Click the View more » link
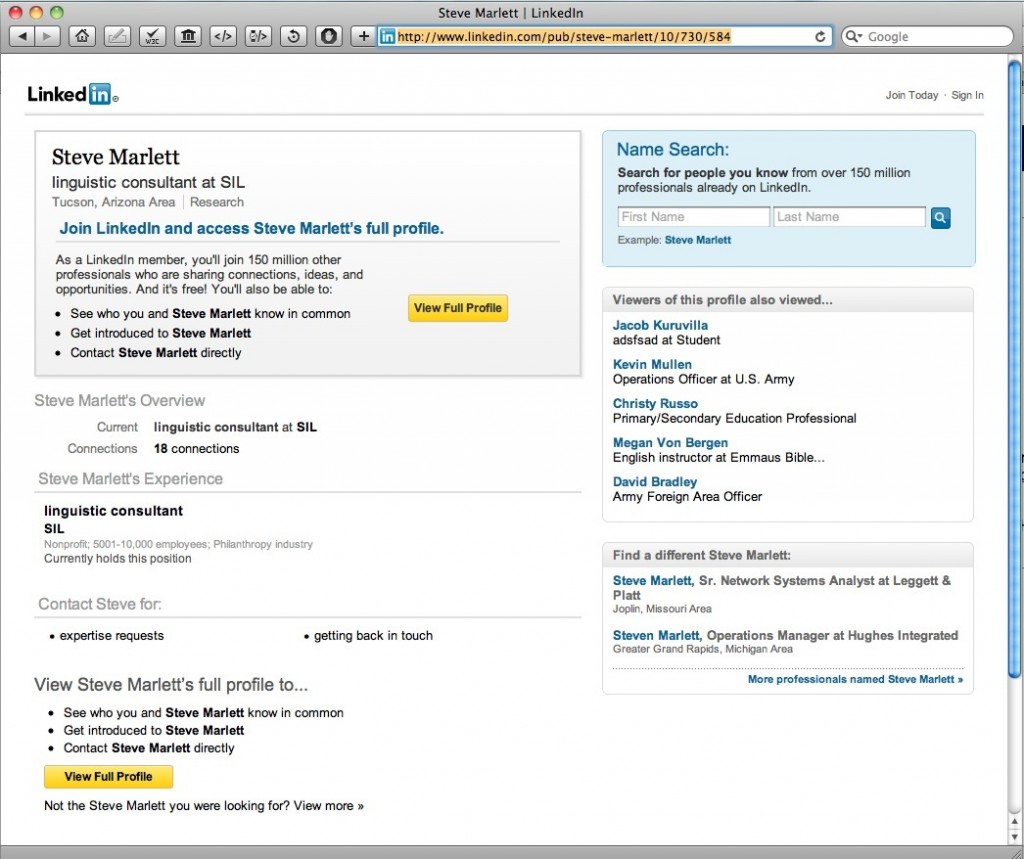1024x859 pixels. (x=328, y=806)
